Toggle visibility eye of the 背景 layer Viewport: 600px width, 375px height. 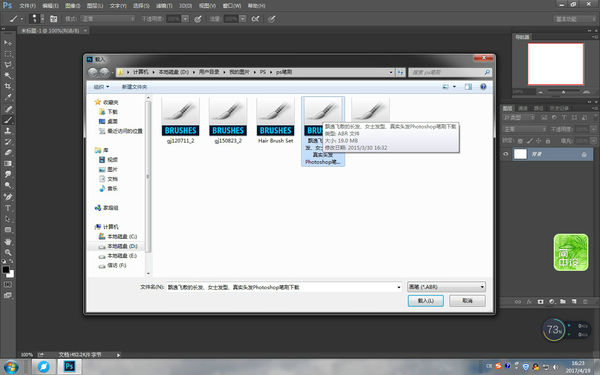click(506, 154)
